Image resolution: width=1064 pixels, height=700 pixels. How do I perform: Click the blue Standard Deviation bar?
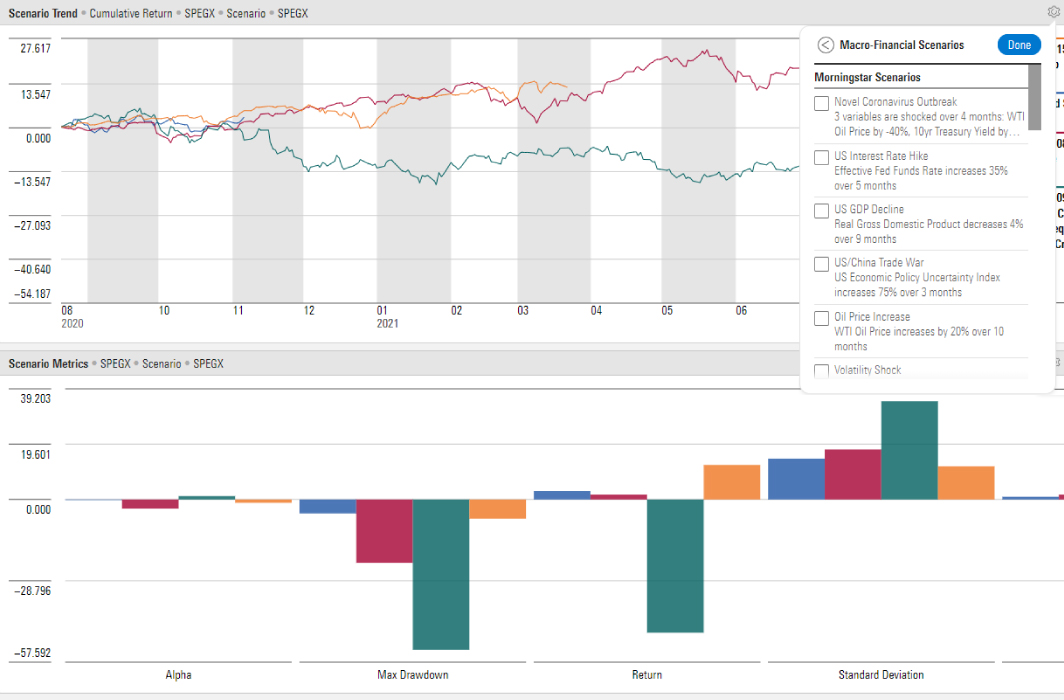[x=795, y=479]
